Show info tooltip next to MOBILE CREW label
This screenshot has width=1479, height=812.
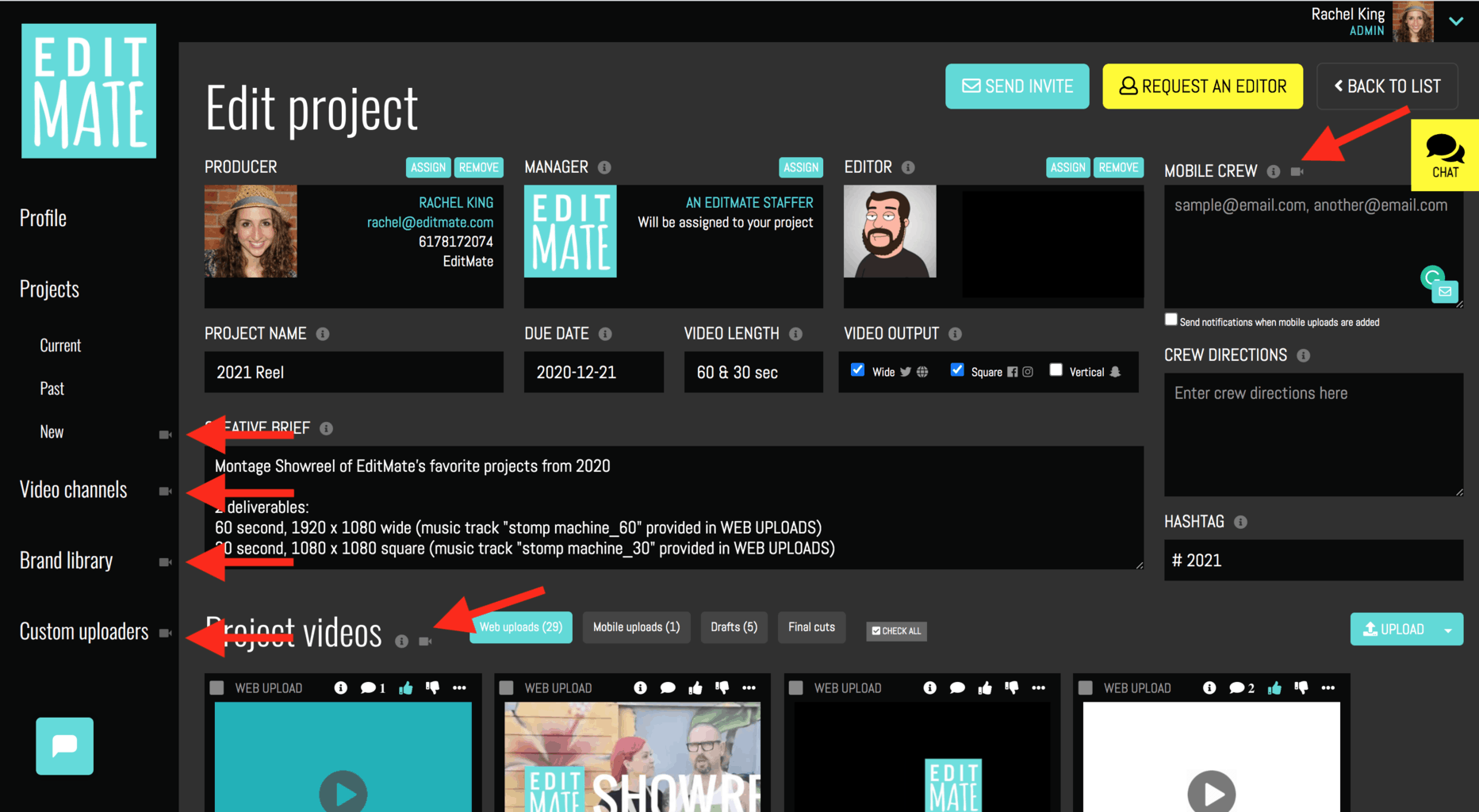1273,171
